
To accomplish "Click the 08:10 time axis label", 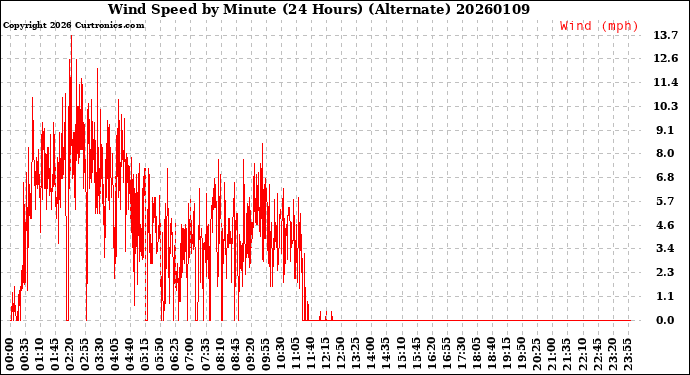I will pyautogui.click(x=220, y=355).
